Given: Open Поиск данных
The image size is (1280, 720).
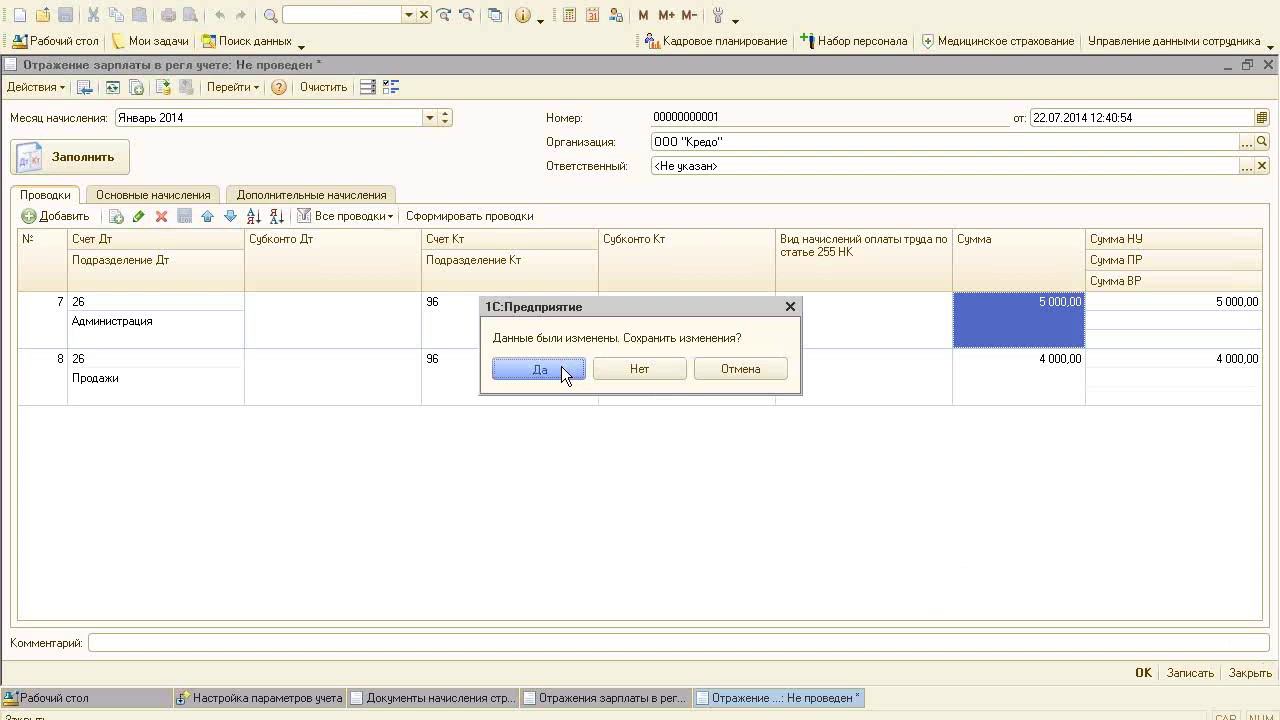Looking at the screenshot, I should tap(247, 41).
